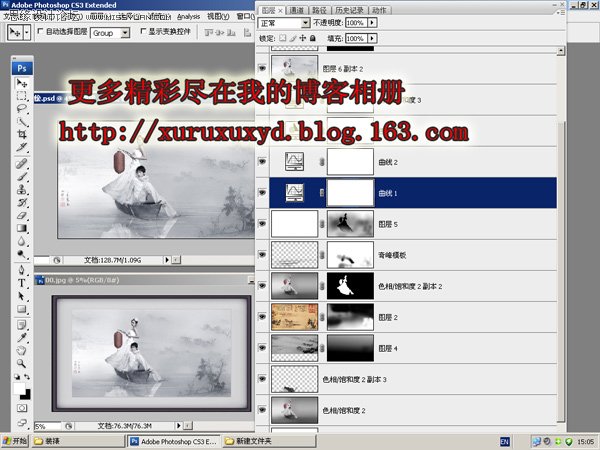Select the Dodge tool
This screenshot has width=600, height=450.
[22, 254]
